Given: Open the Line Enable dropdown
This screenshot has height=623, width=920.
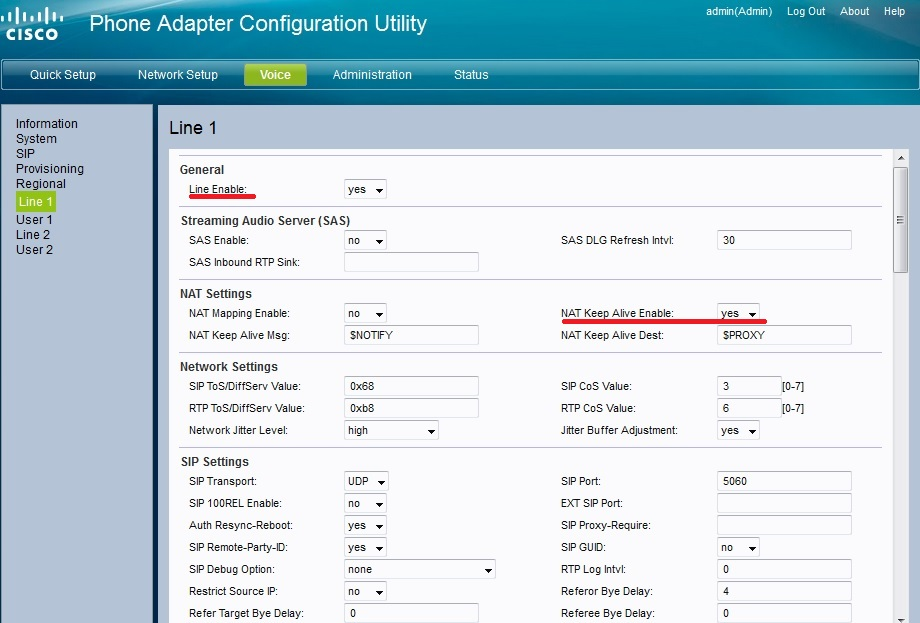Looking at the screenshot, I should coord(365,189).
